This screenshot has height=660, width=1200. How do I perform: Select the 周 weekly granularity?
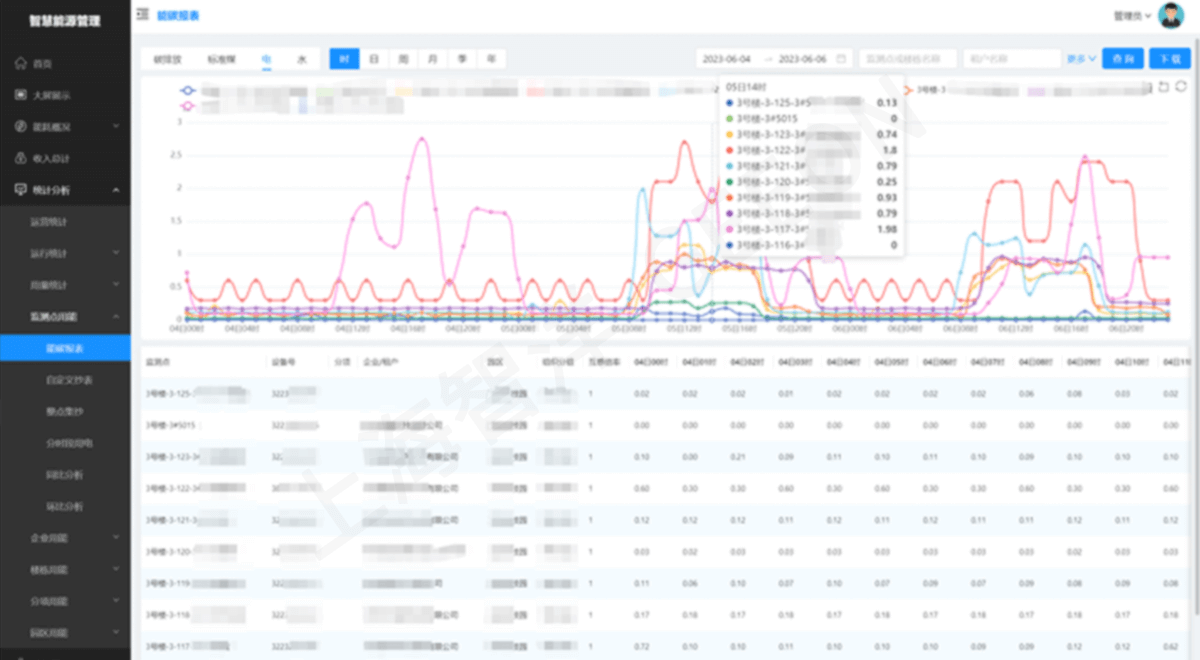tap(403, 59)
